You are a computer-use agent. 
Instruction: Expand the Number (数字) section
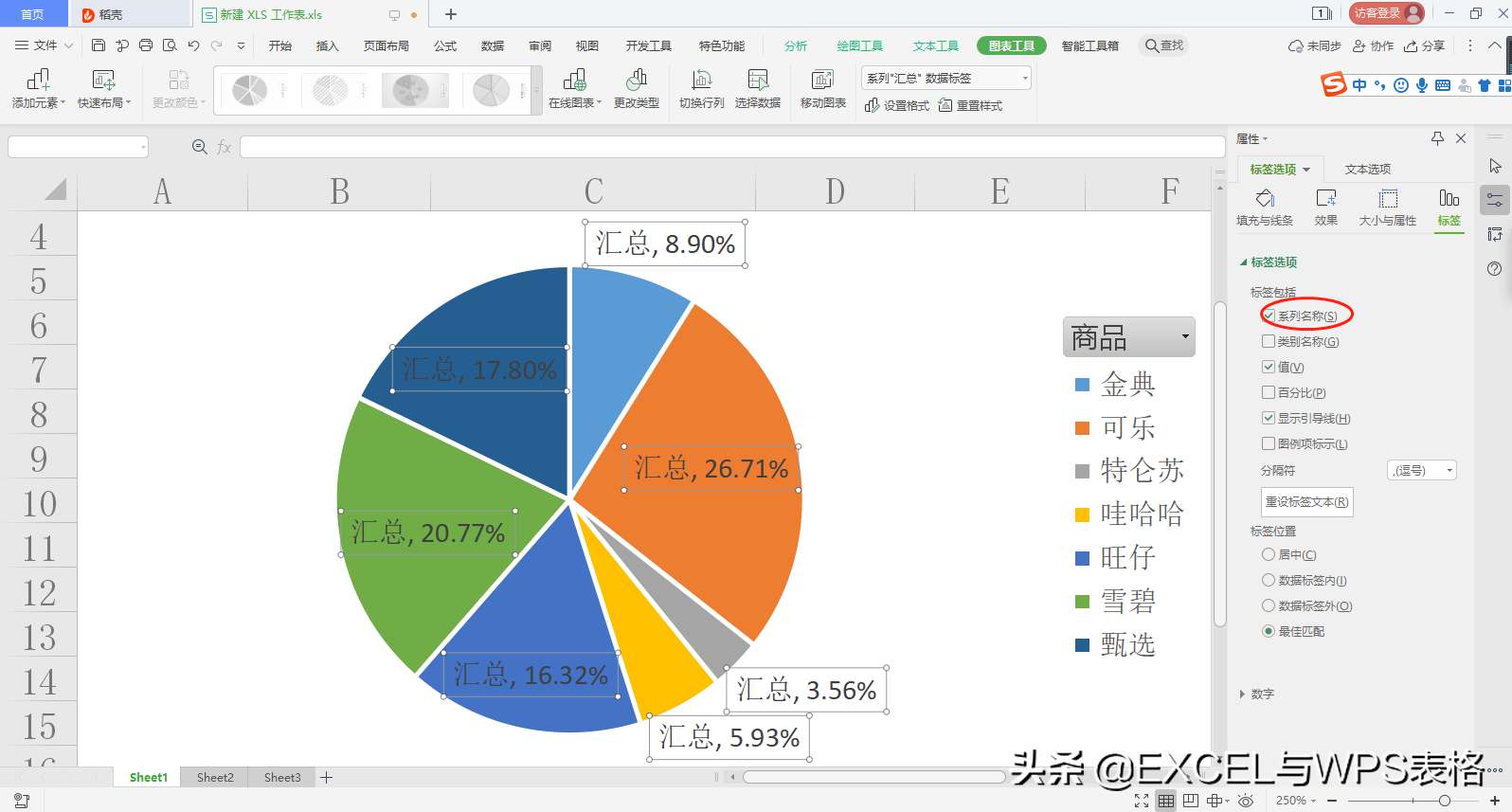(1242, 694)
